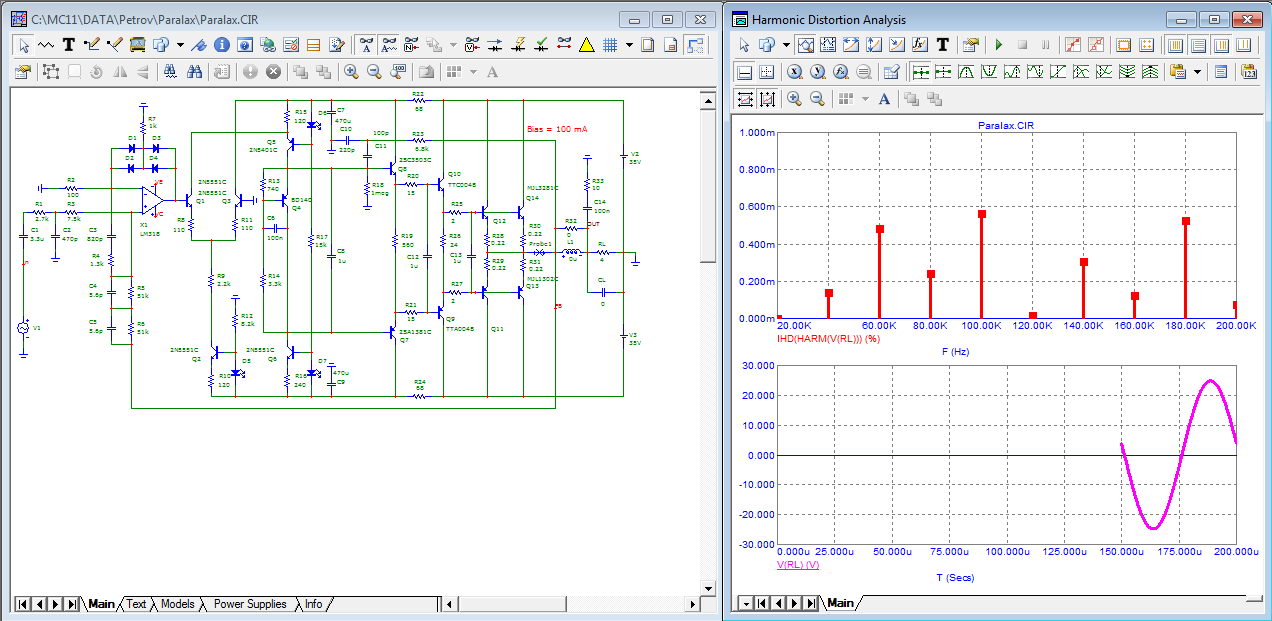
Task: Toggle the grid display in schematic toolbar
Action: pyautogui.click(x=609, y=45)
